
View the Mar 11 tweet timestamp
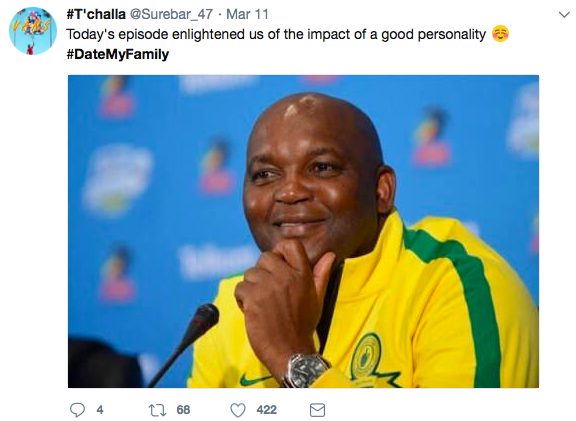[x=247, y=14]
